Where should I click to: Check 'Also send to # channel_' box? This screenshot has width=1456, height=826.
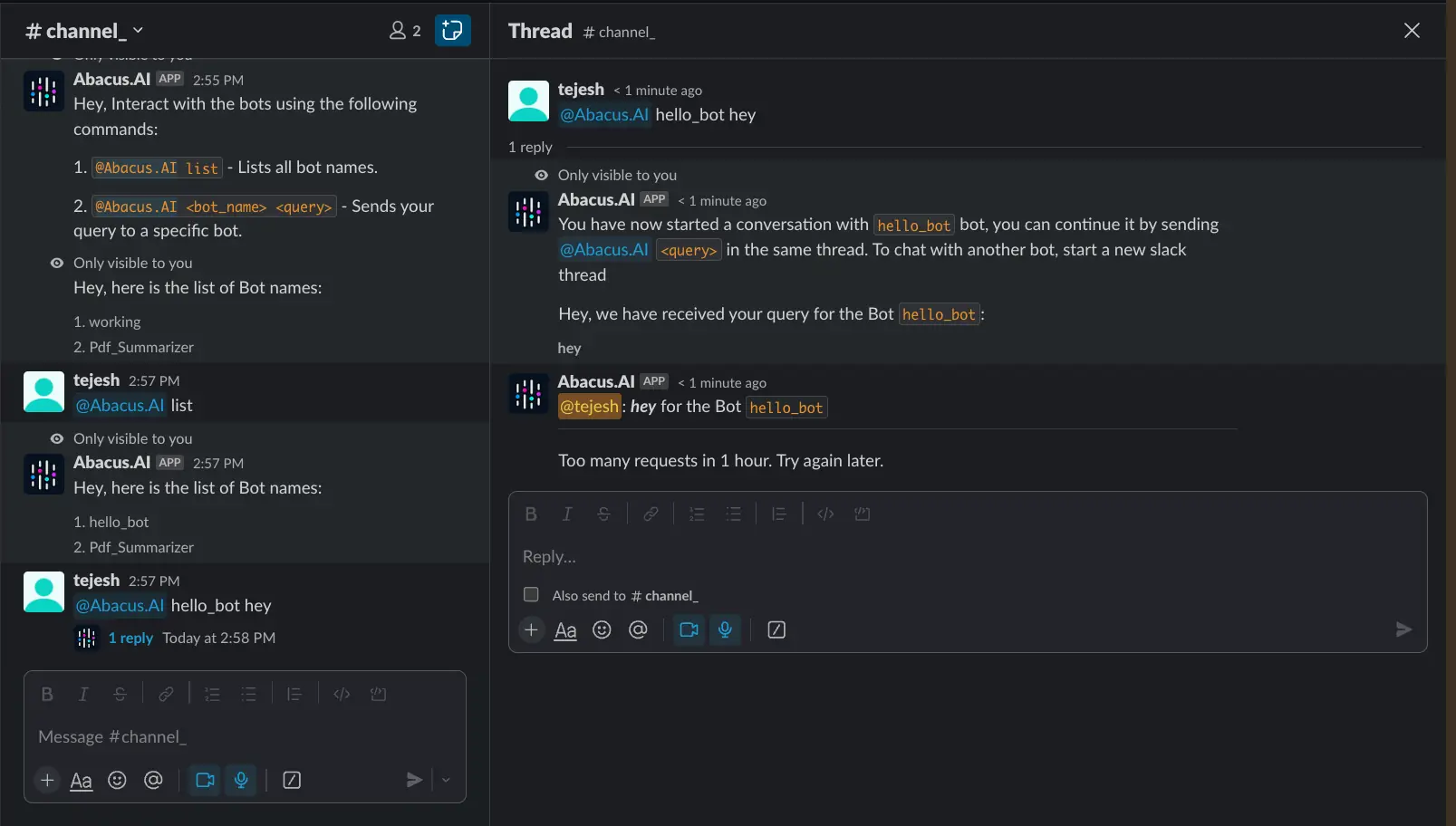click(x=532, y=595)
